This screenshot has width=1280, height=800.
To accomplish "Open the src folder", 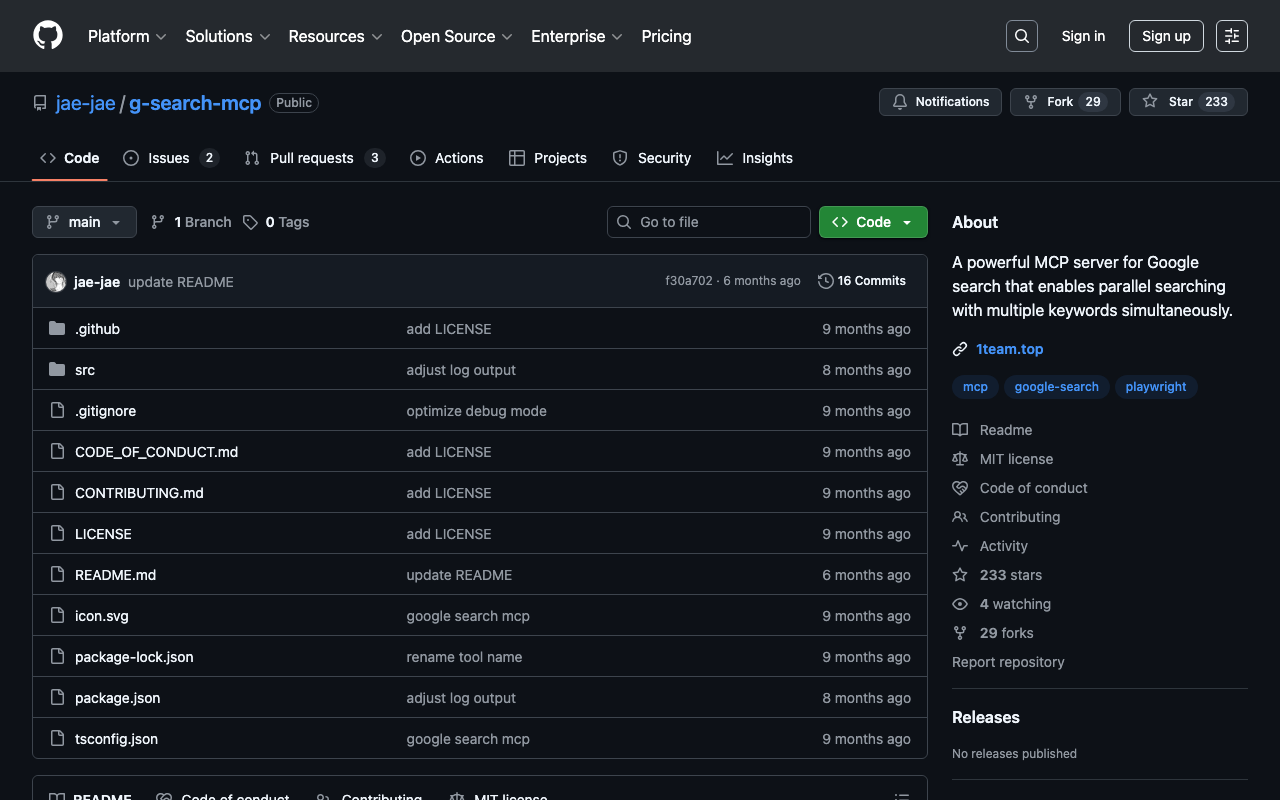I will pos(85,370).
